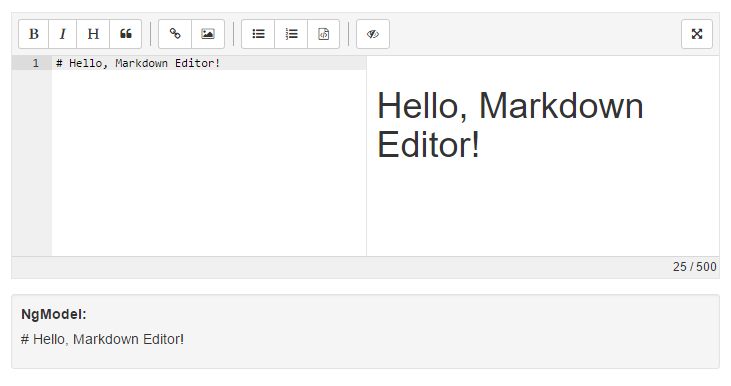This screenshot has height=386, width=731.
Task: Click line 1 in the code editor
Action: click(209, 63)
